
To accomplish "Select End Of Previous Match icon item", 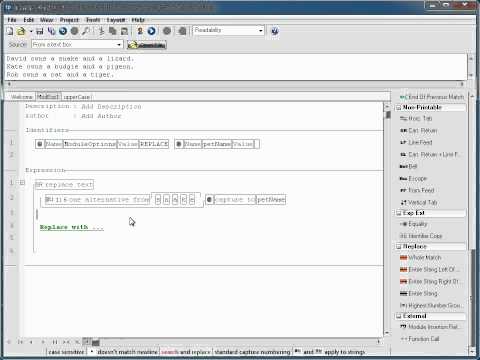I will tap(403, 97).
